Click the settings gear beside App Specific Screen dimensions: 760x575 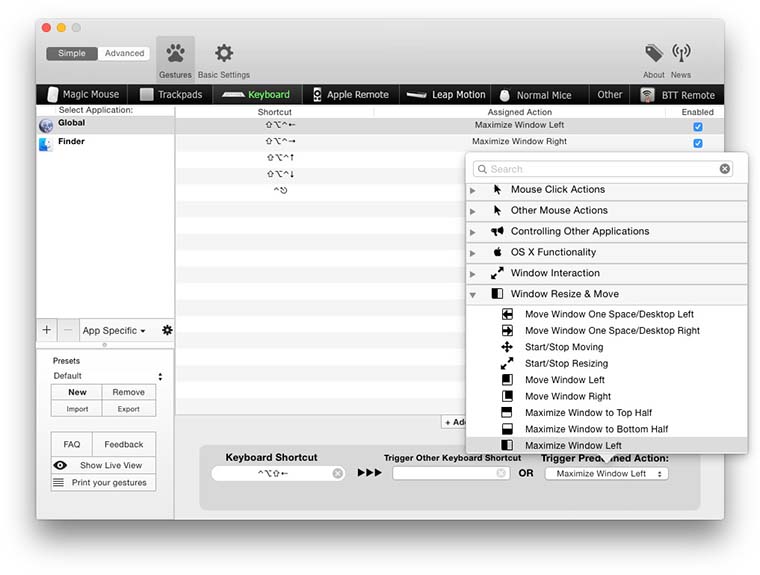[x=167, y=330]
